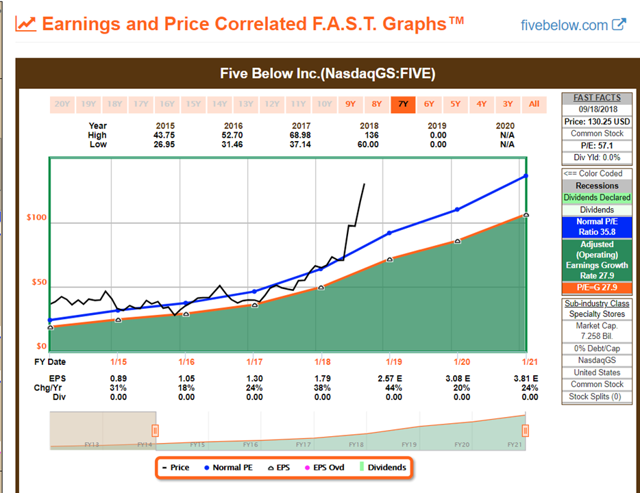Switch to the 9Y time range
The width and height of the screenshot is (640, 493).
click(351, 104)
